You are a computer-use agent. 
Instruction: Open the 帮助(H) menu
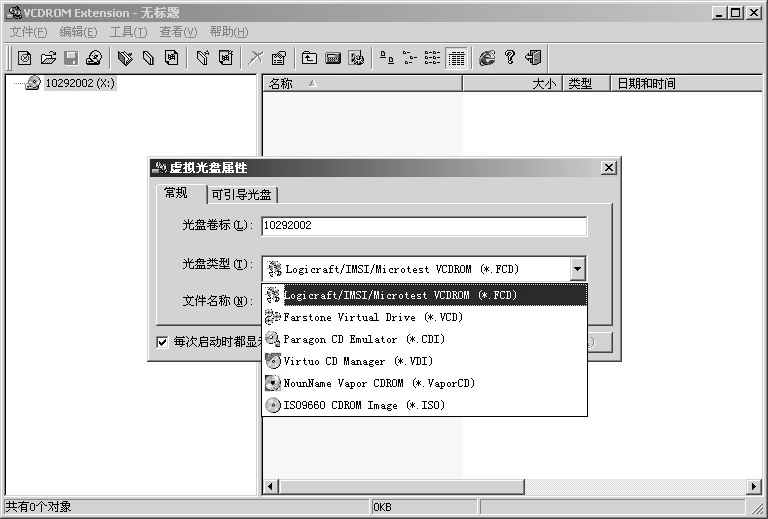pos(229,32)
